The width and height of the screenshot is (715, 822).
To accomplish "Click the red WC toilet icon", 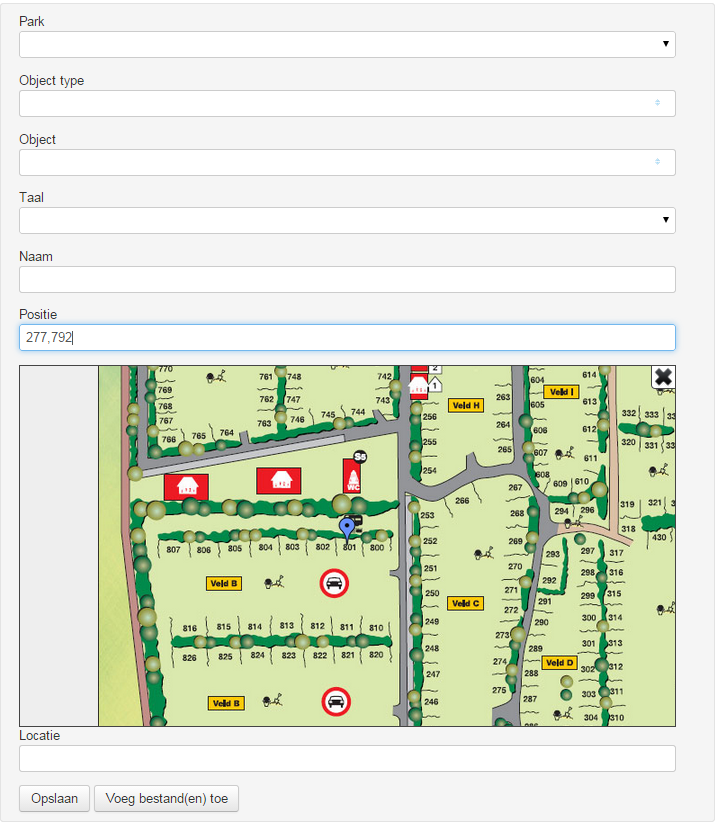I will coord(352,476).
